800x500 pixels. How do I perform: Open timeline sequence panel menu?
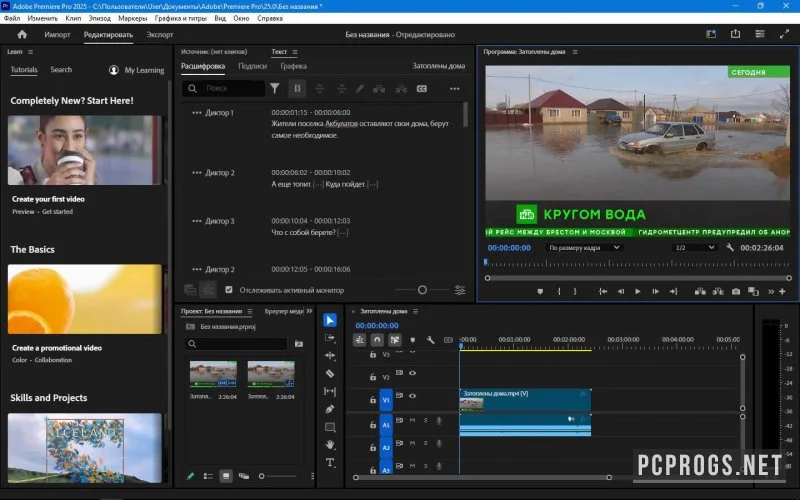click(x=415, y=311)
